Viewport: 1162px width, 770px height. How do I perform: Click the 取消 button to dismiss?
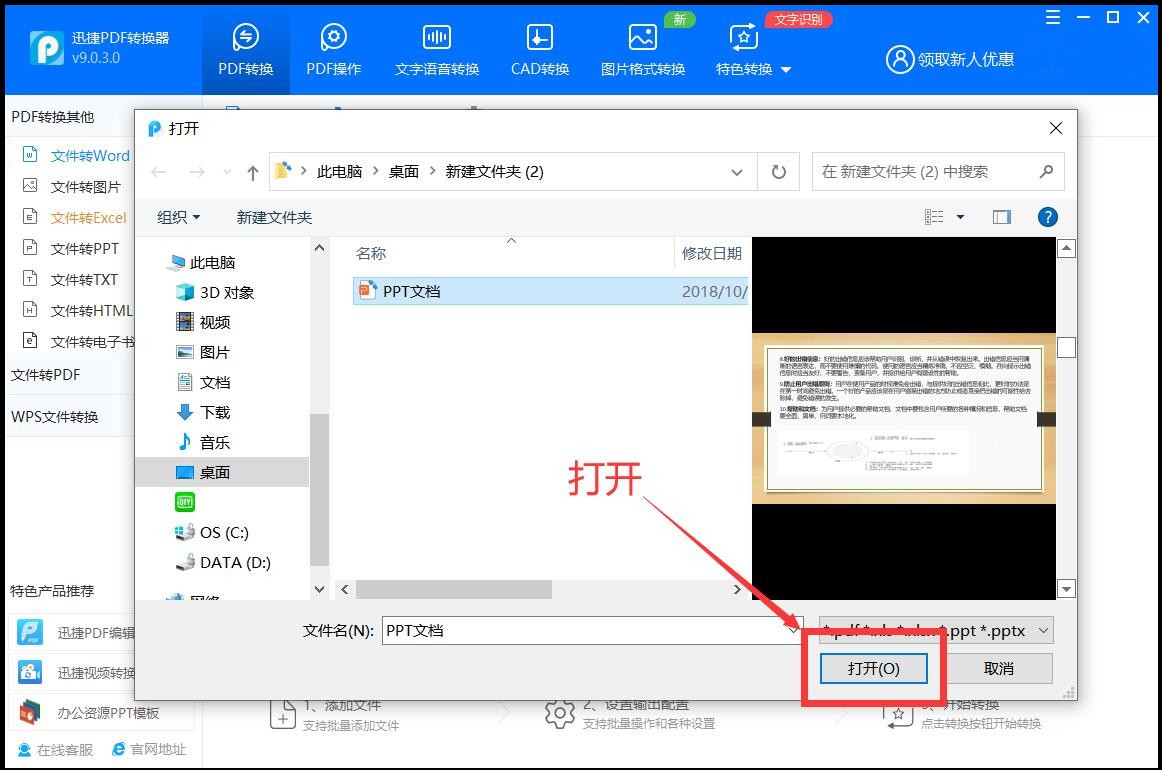(x=999, y=668)
